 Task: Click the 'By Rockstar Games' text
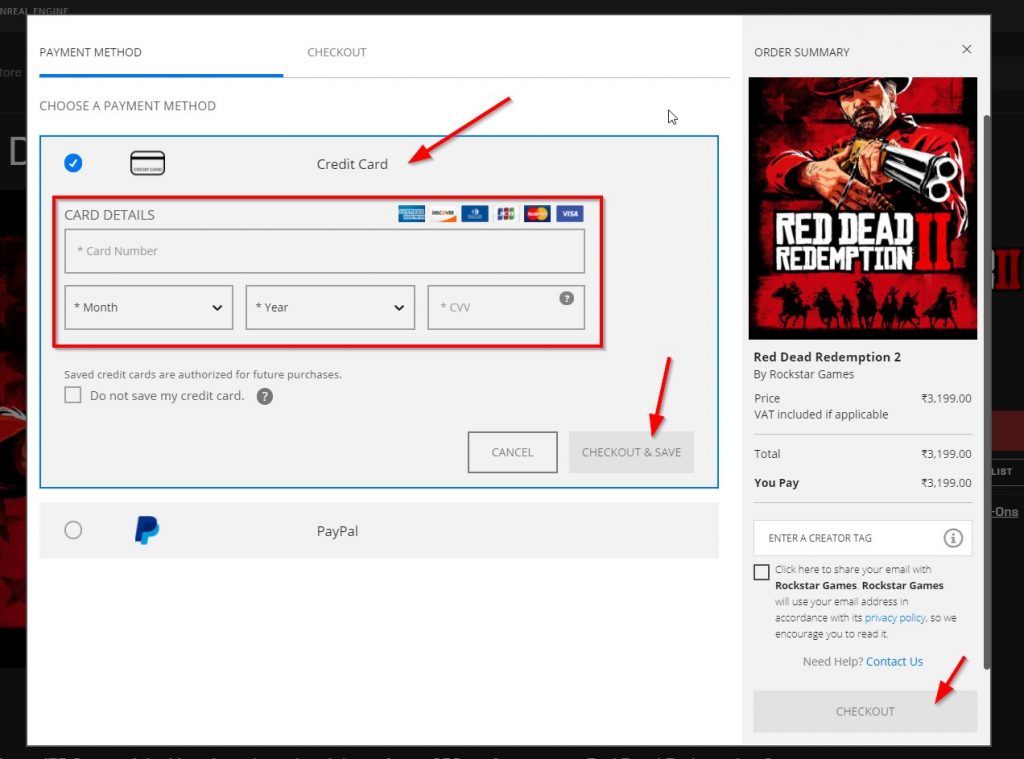(804, 374)
